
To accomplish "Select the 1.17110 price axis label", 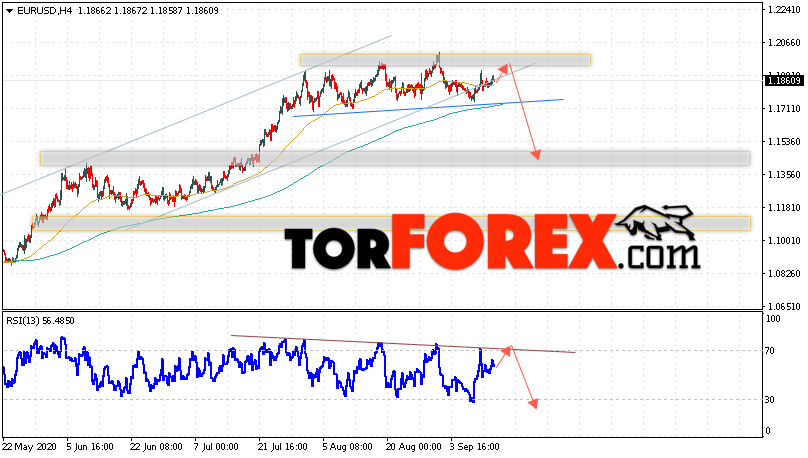I will (784, 109).
